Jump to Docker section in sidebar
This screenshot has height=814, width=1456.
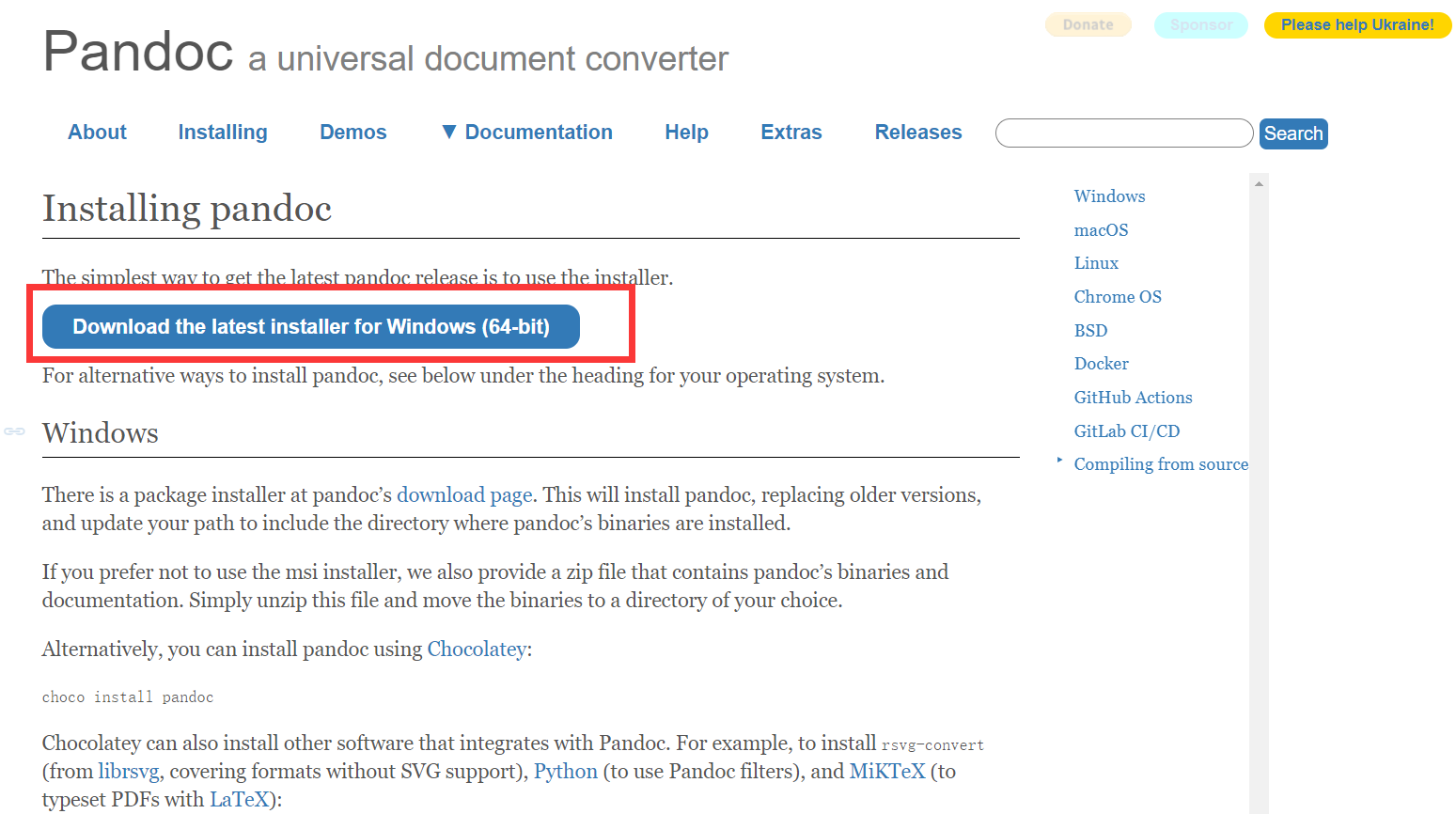coord(1101,364)
